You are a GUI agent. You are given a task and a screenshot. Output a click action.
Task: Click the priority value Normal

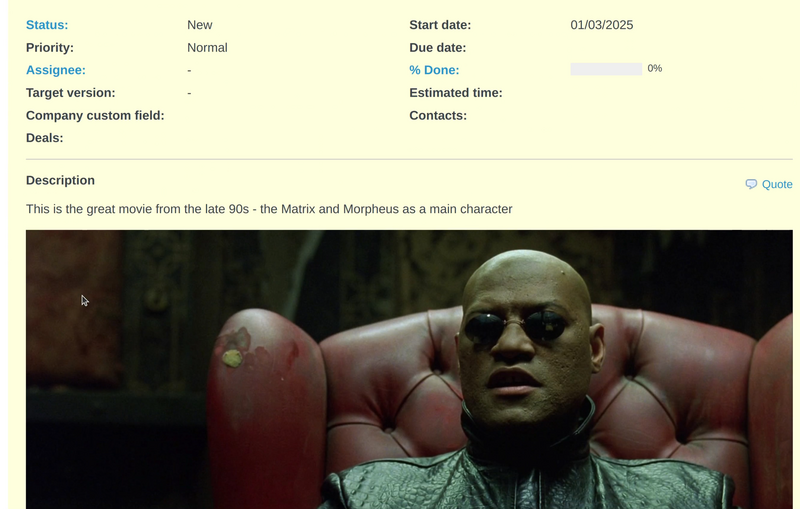tap(207, 48)
